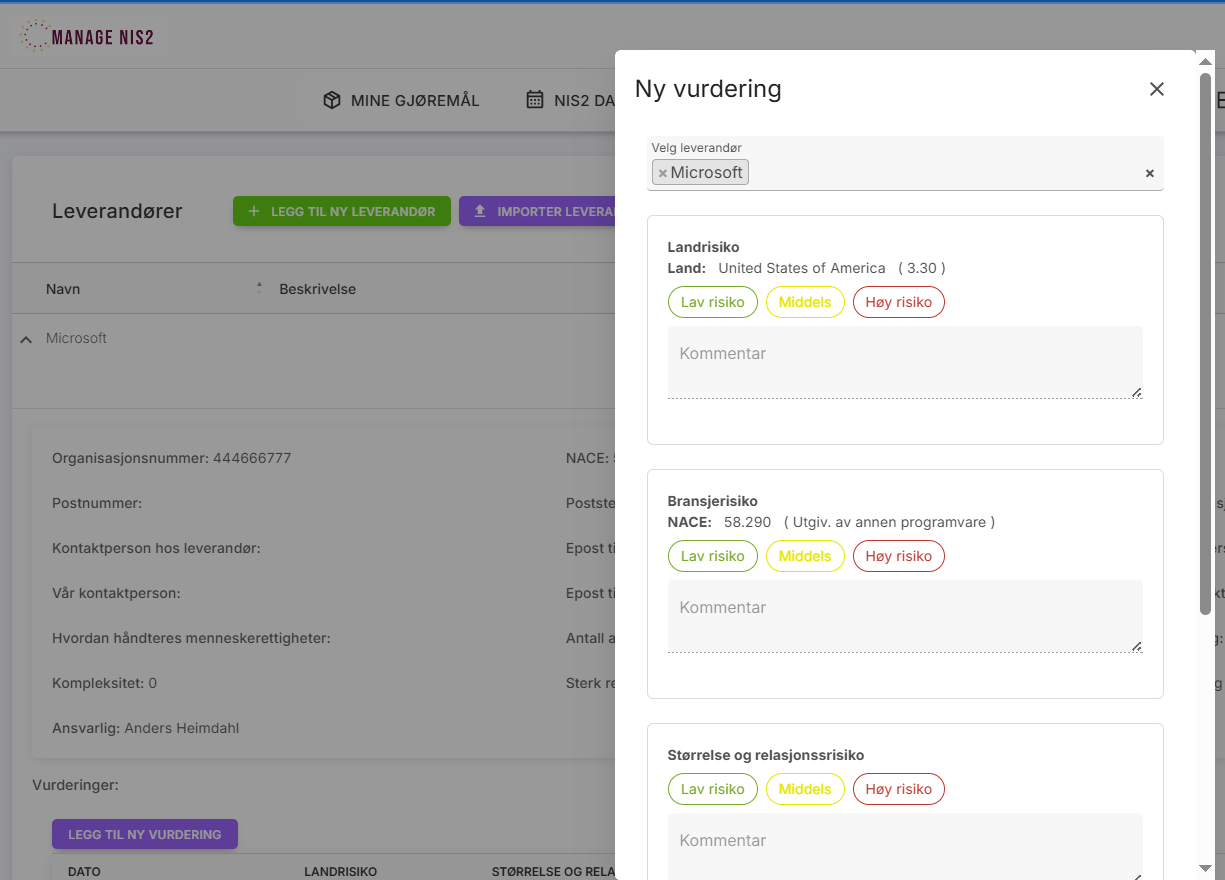Select Middels for Landrisiko
Viewport: 1225px width, 880px height.
tap(805, 302)
